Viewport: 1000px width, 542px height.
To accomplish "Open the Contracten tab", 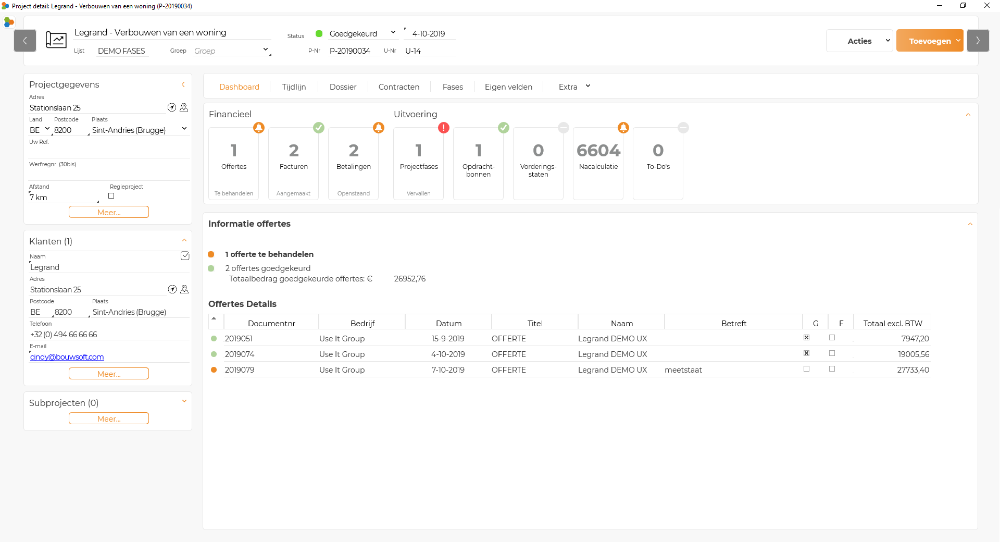I will 399,87.
